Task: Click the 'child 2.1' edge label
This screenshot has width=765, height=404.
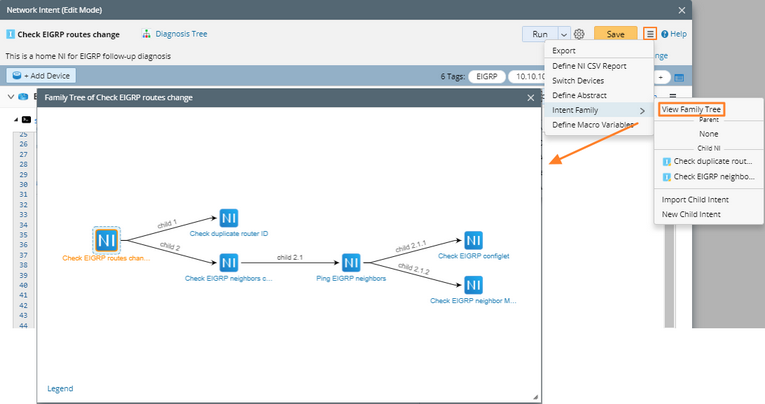Action: coord(290,257)
